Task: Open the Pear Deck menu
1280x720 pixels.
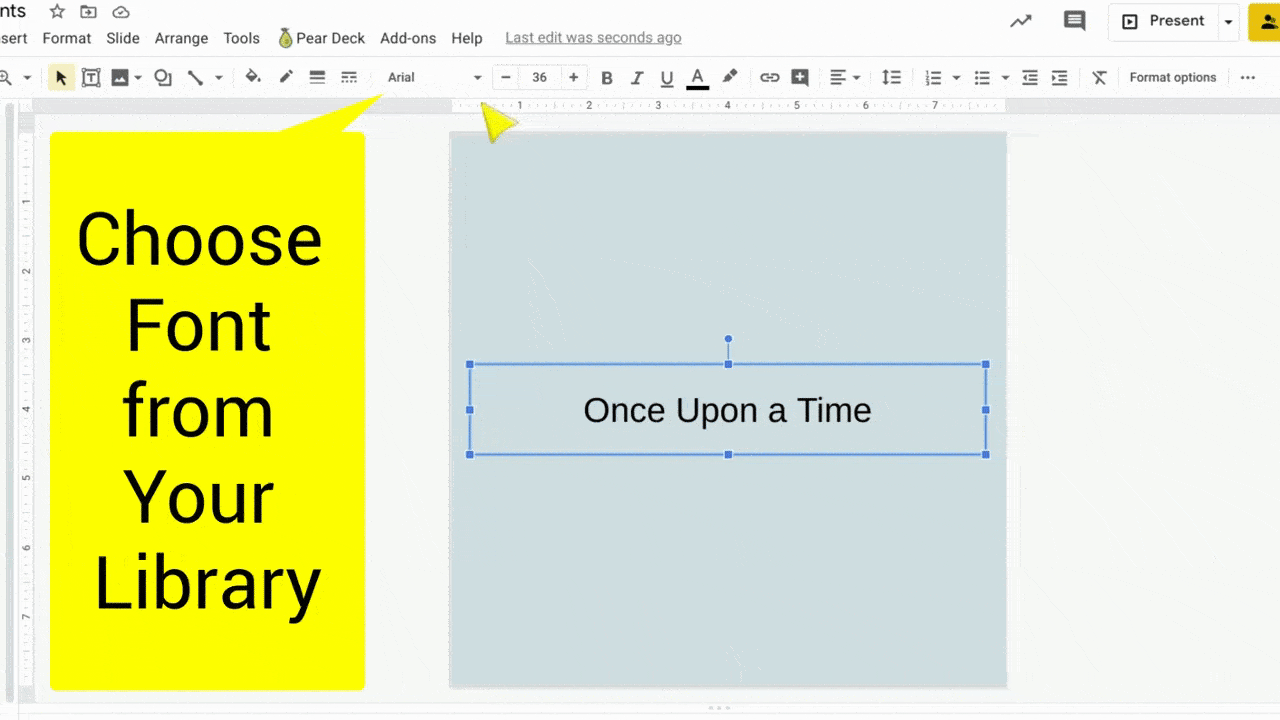Action: click(x=321, y=38)
